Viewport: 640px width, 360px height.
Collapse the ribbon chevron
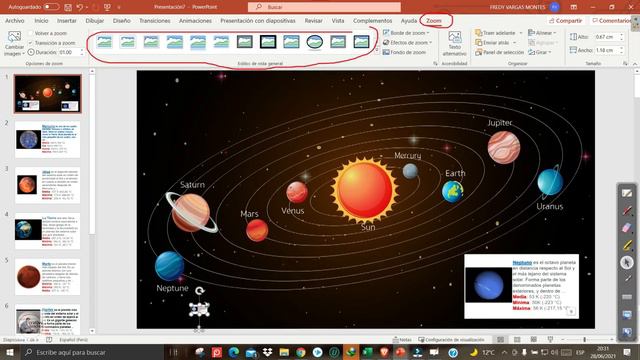tap(635, 64)
